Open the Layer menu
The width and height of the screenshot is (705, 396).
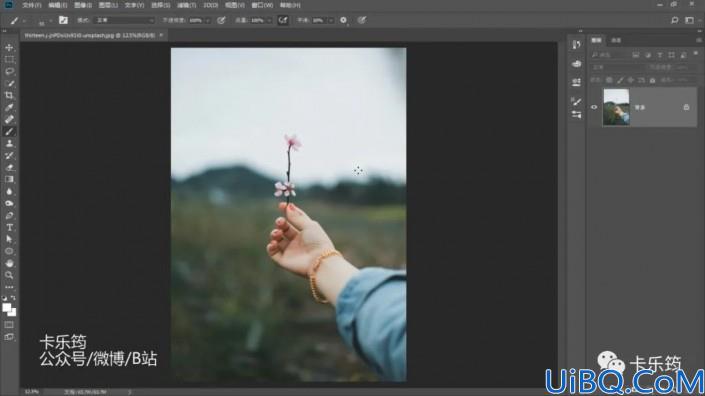tap(108, 5)
